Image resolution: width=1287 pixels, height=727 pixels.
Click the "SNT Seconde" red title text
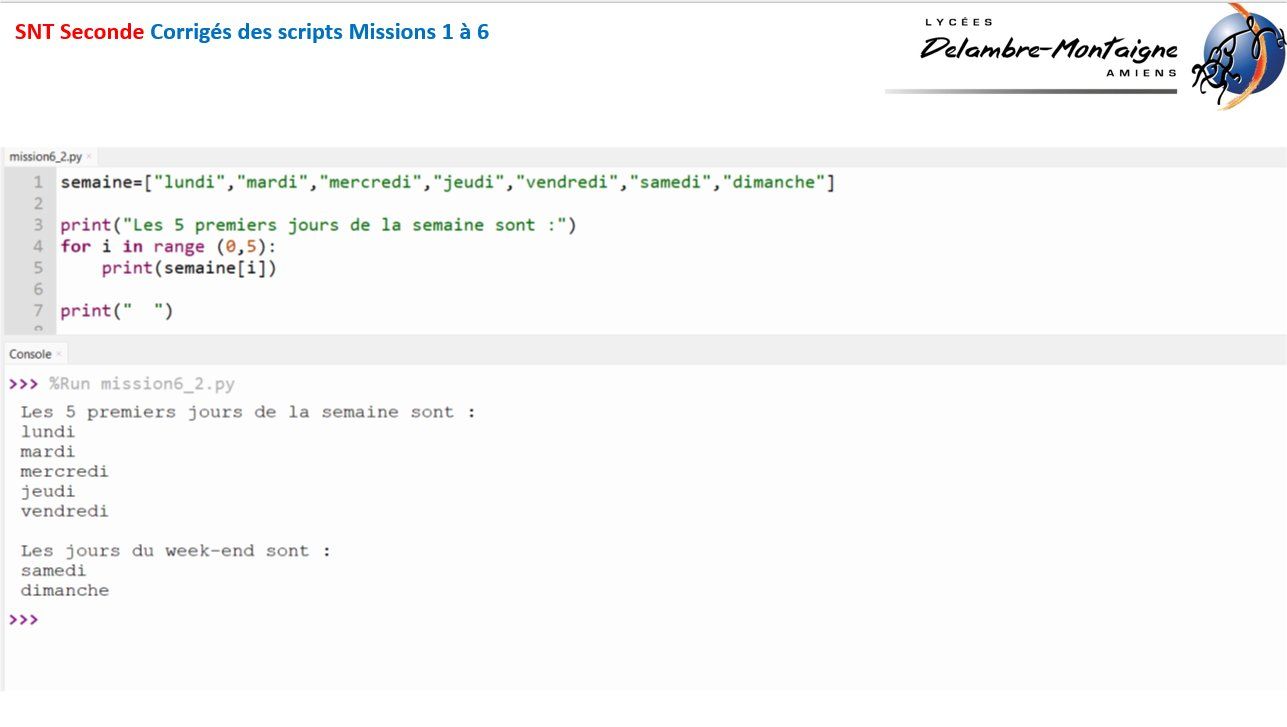[79, 32]
